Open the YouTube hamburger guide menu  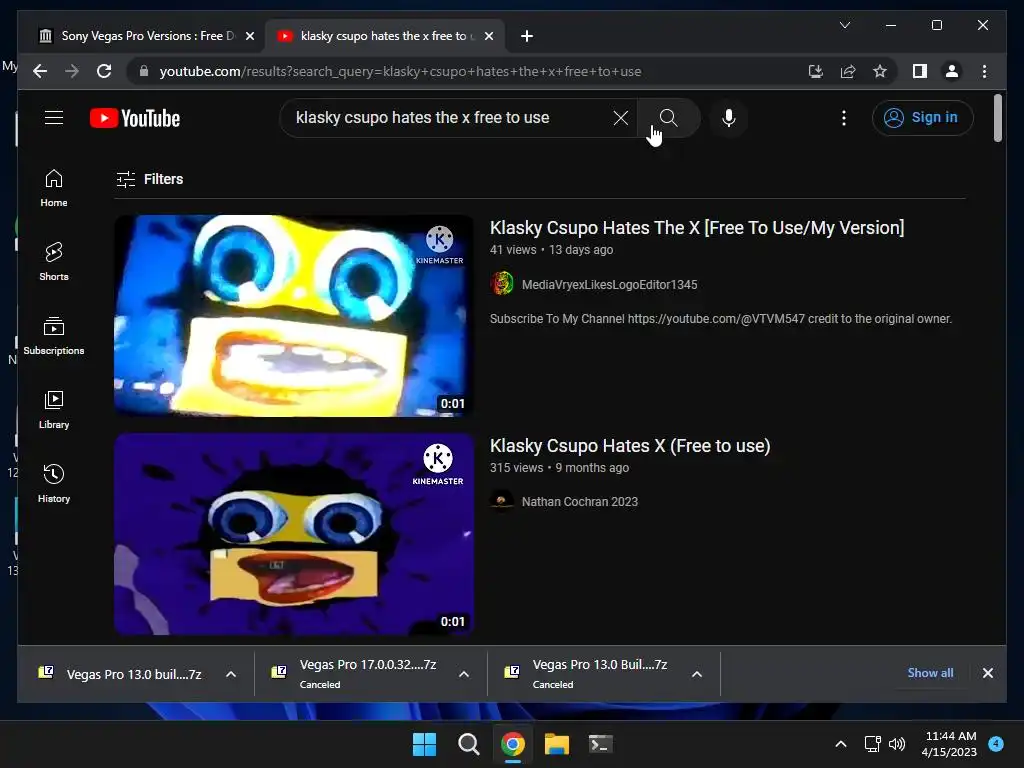click(54, 118)
